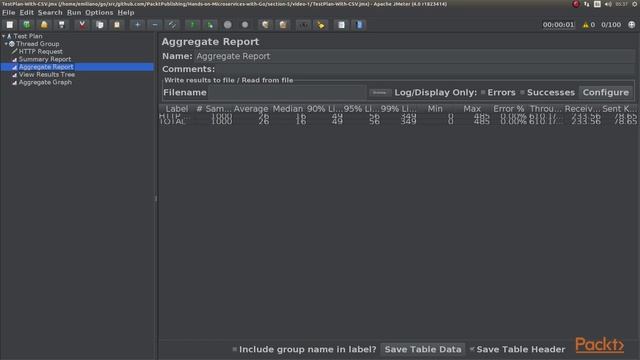Select Aggregate Graph in the tree
The height and width of the screenshot is (360, 640).
pos(45,82)
